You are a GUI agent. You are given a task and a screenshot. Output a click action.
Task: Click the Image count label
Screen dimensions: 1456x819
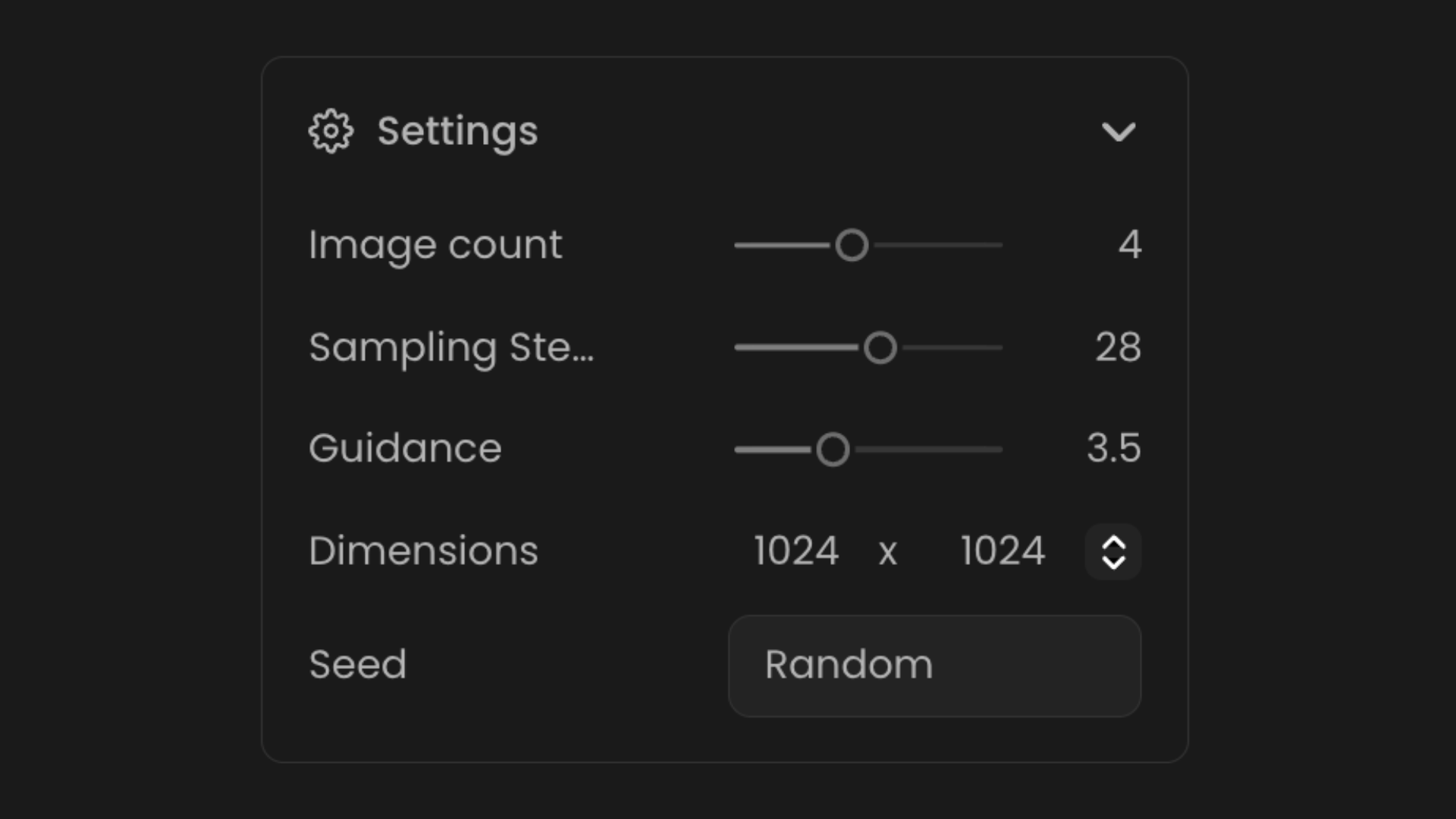click(435, 245)
